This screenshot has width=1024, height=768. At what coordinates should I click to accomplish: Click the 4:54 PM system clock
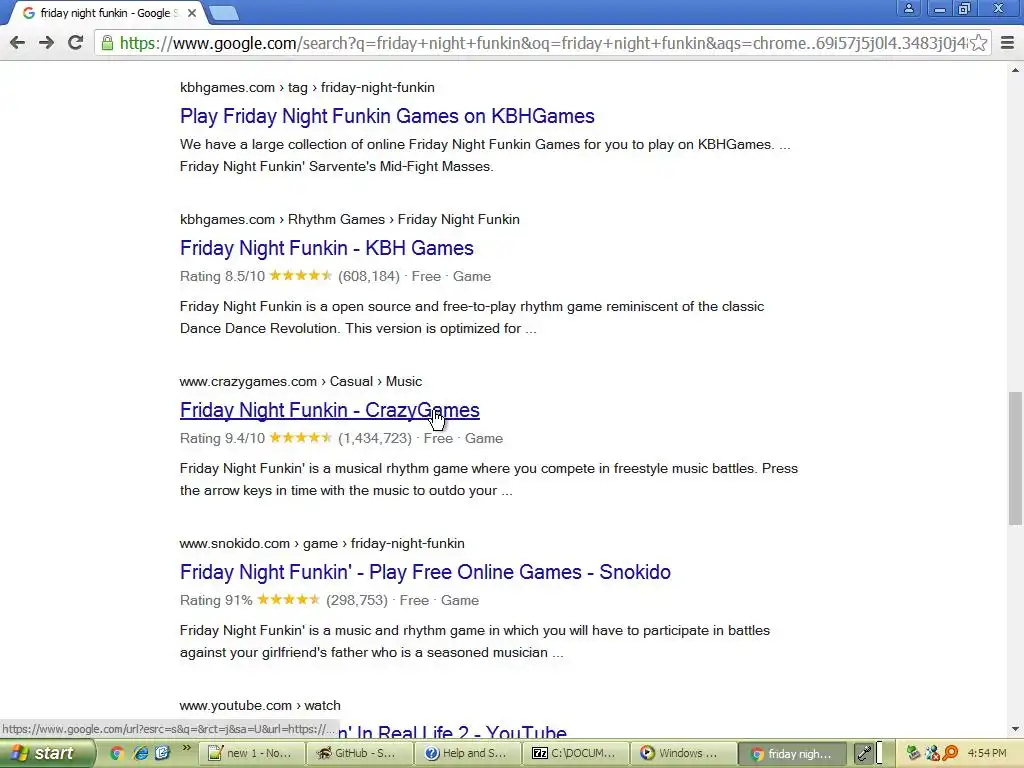(x=987, y=753)
